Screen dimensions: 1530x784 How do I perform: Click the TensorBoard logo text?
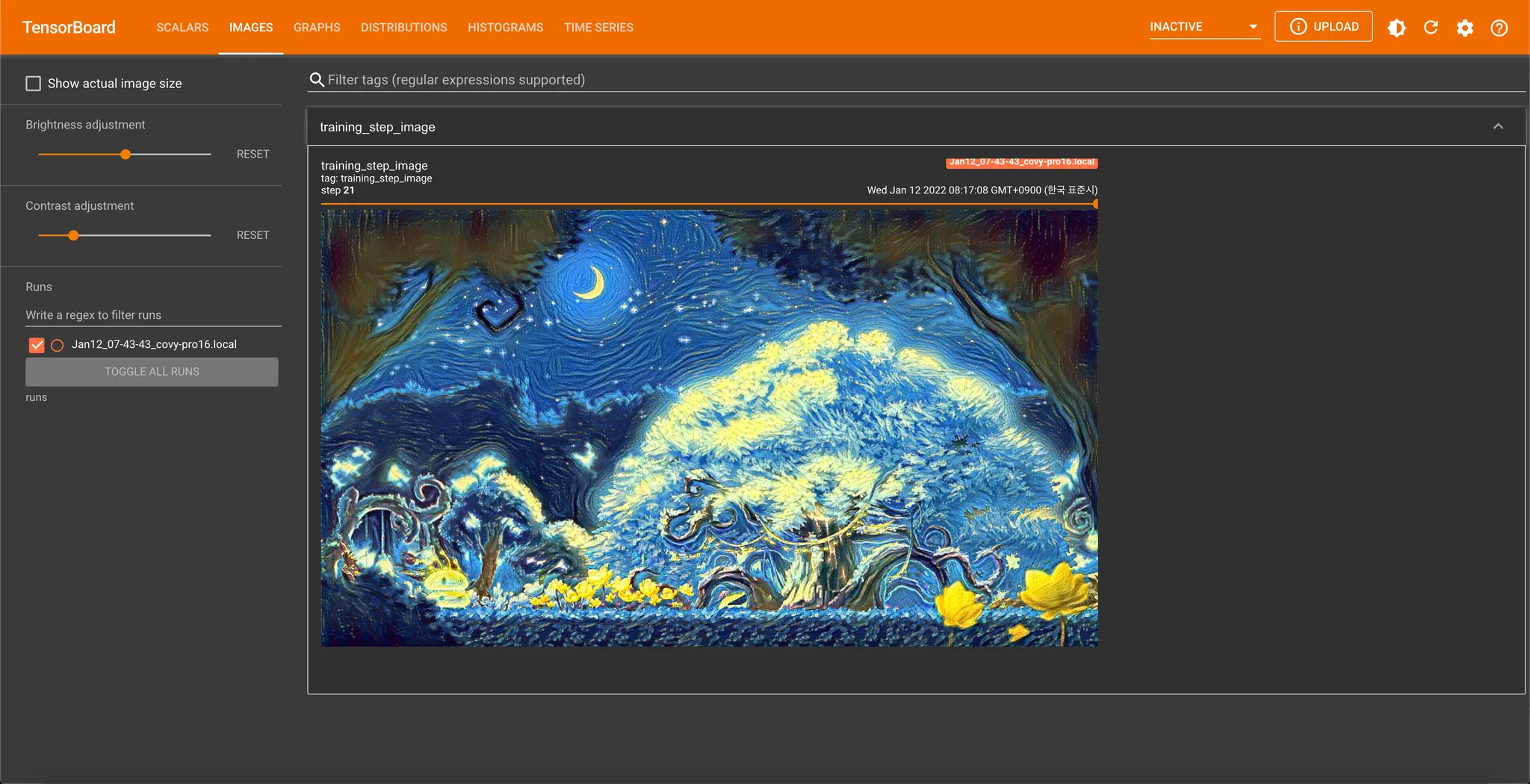(69, 28)
